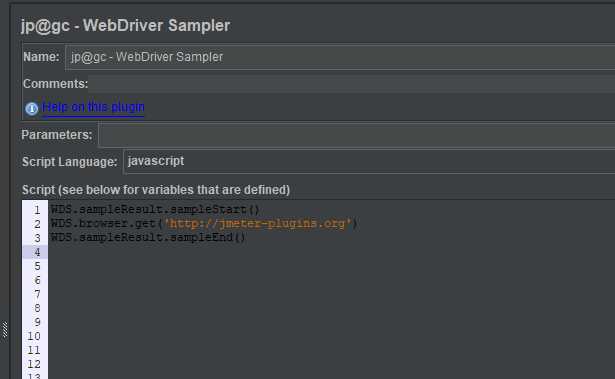The height and width of the screenshot is (379, 615).
Task: Click the 'http://jmeter-plugins.org' URL string
Action: click(x=258, y=224)
